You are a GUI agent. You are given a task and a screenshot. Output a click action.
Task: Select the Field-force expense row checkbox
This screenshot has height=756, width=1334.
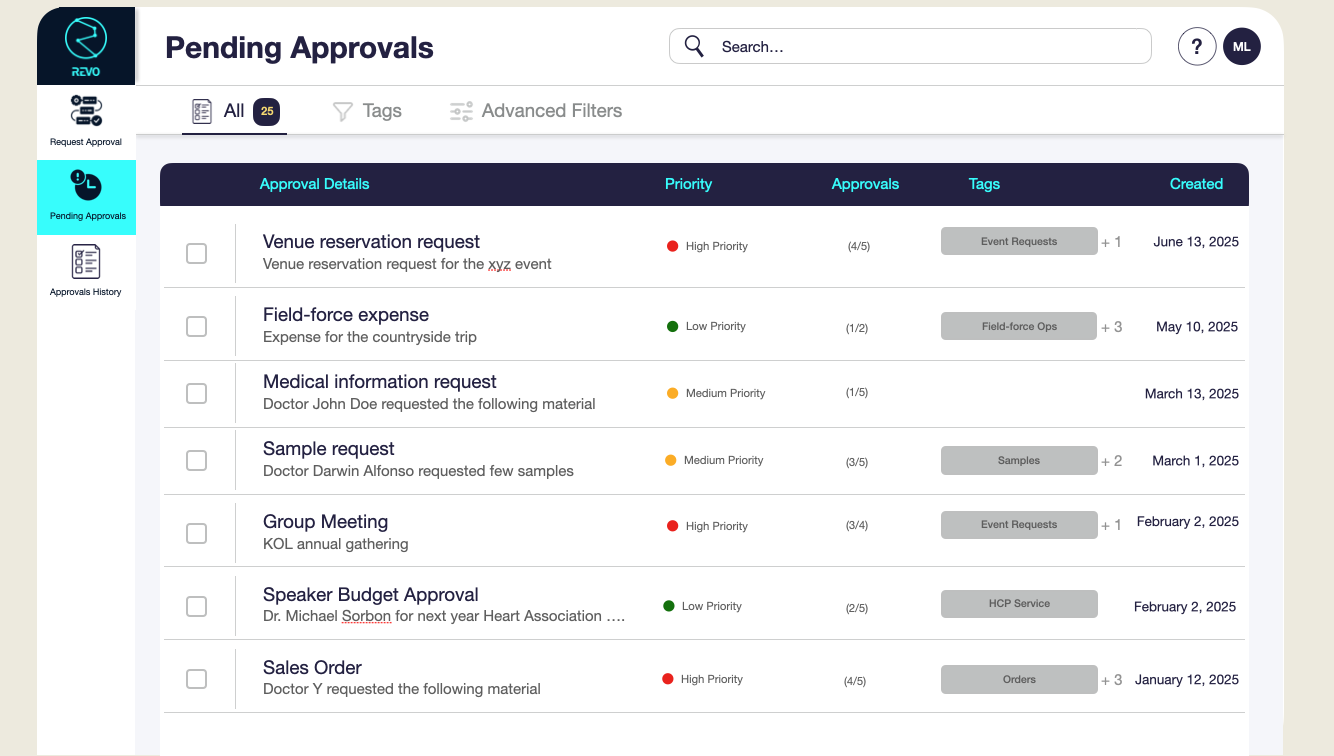point(196,326)
